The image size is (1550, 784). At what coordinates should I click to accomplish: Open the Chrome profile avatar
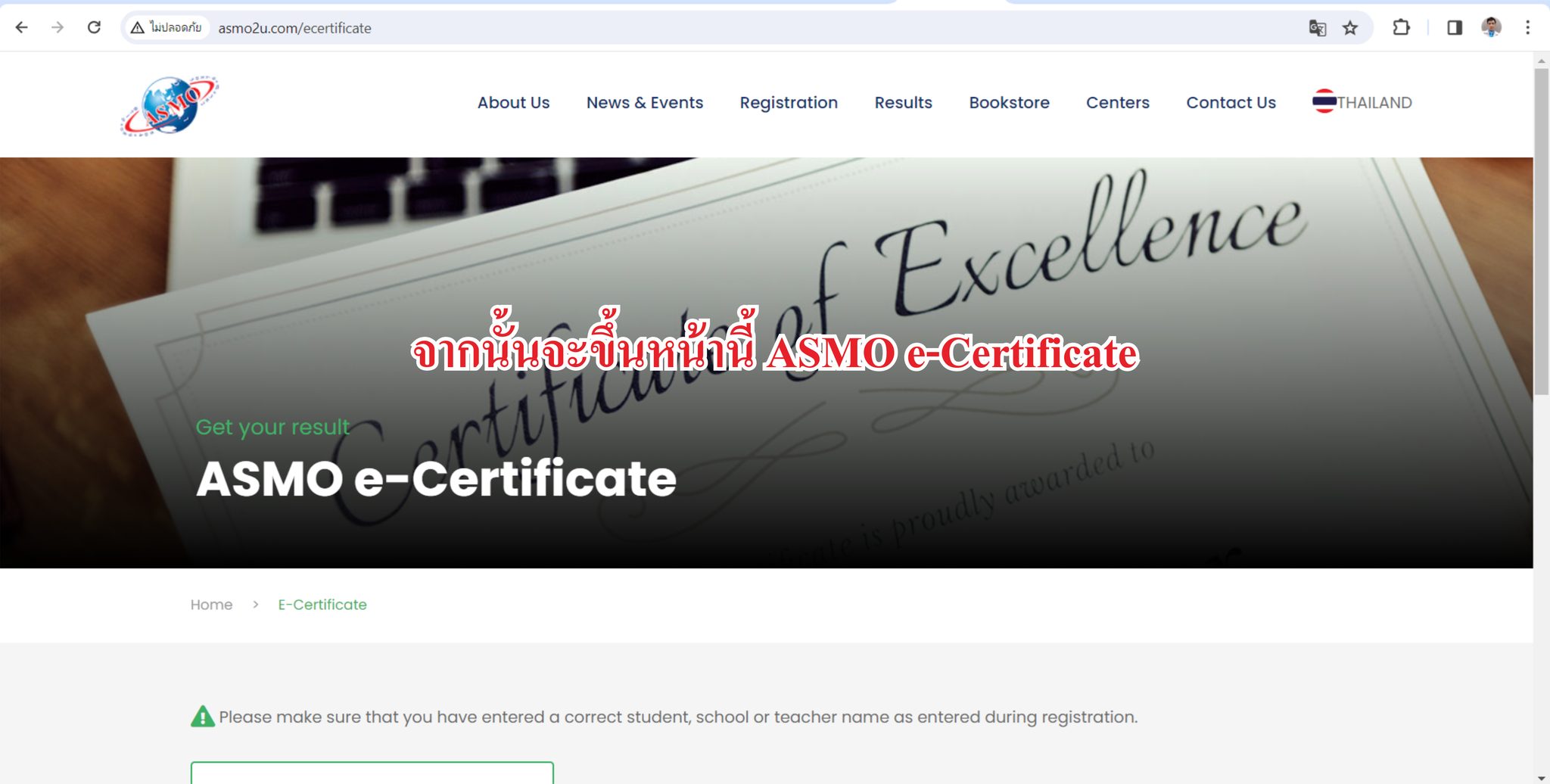(1491, 28)
